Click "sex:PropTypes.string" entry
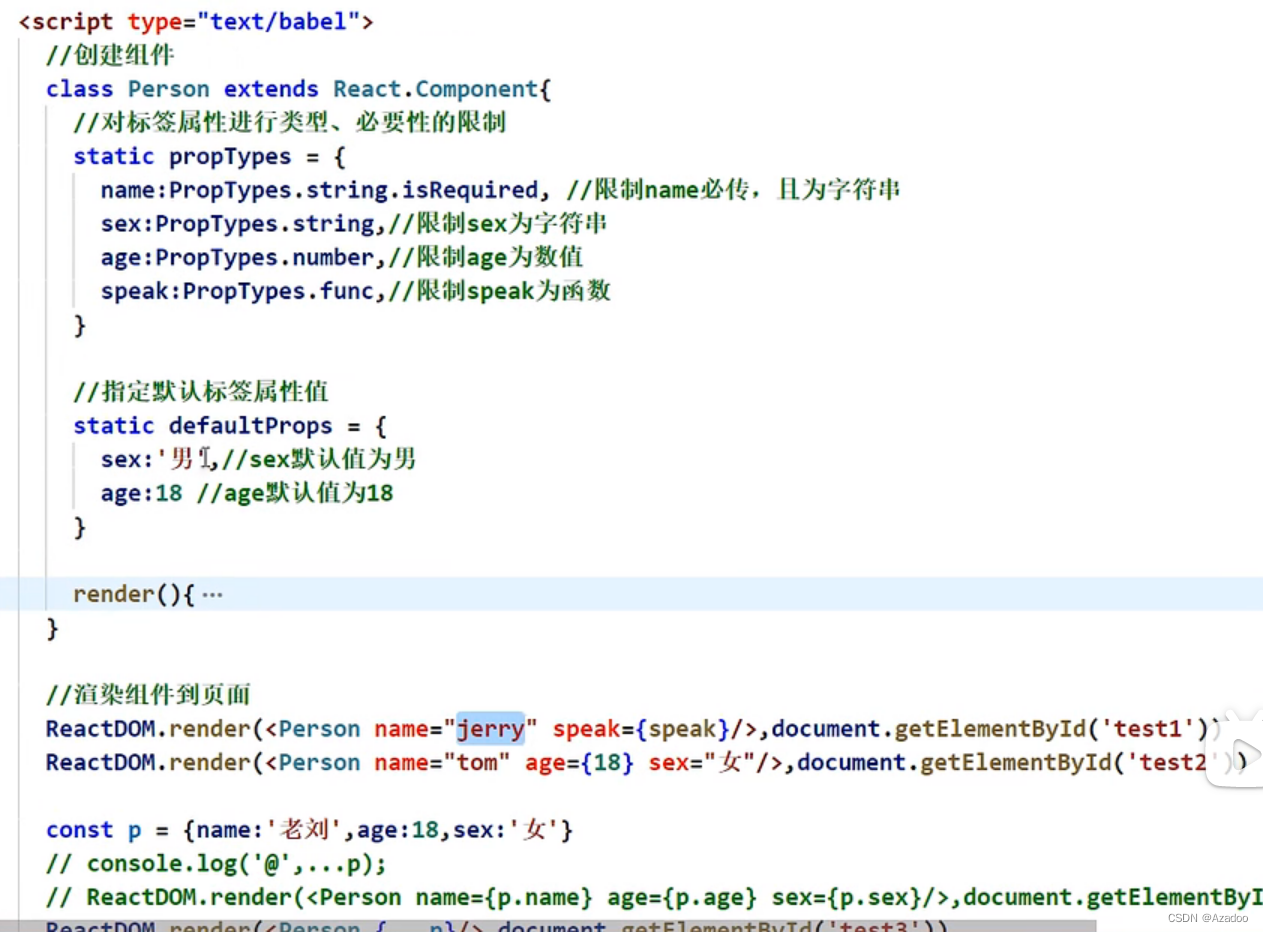Image resolution: width=1263 pixels, height=932 pixels. (237, 224)
